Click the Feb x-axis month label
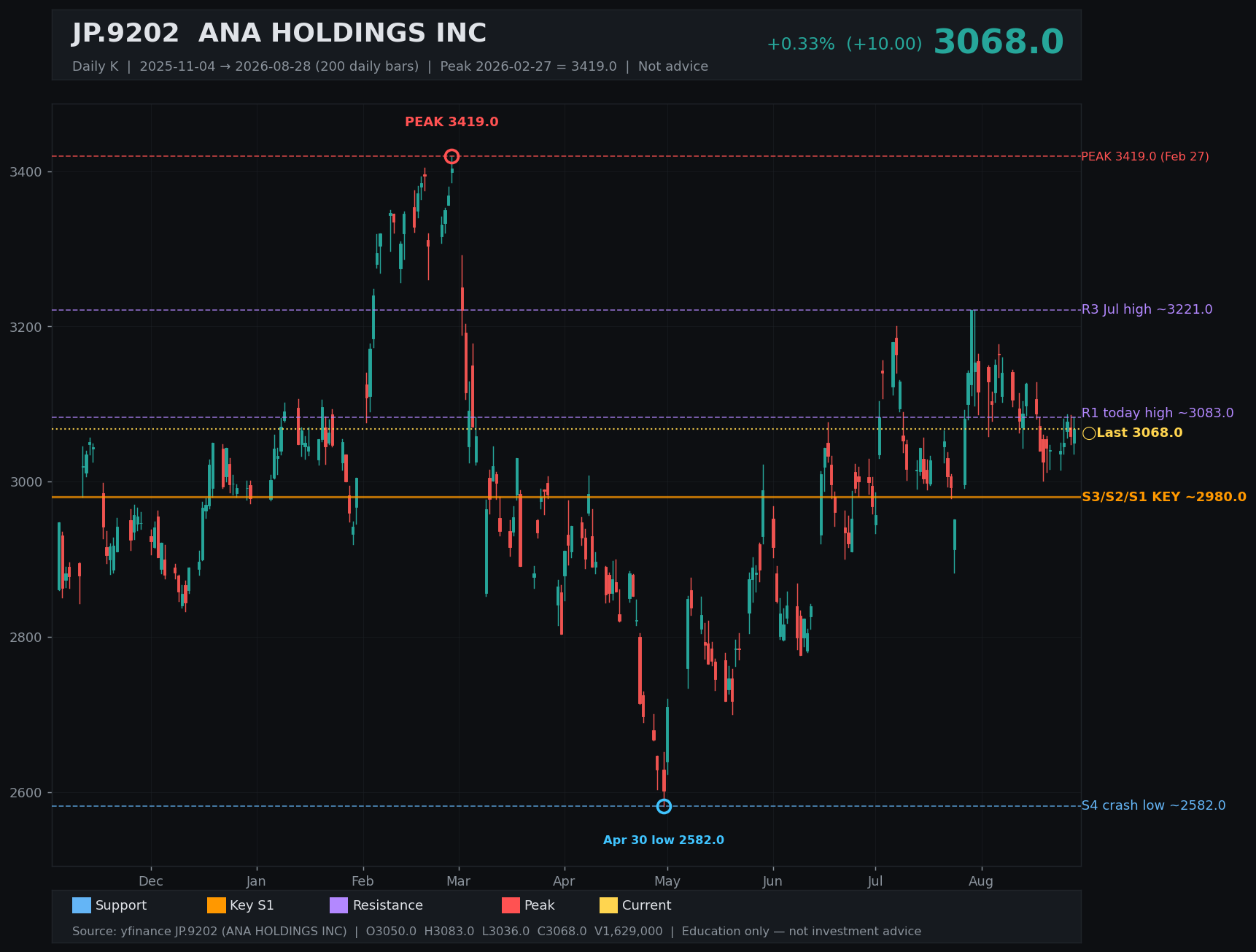Viewport: 1256px width, 952px height. click(363, 881)
